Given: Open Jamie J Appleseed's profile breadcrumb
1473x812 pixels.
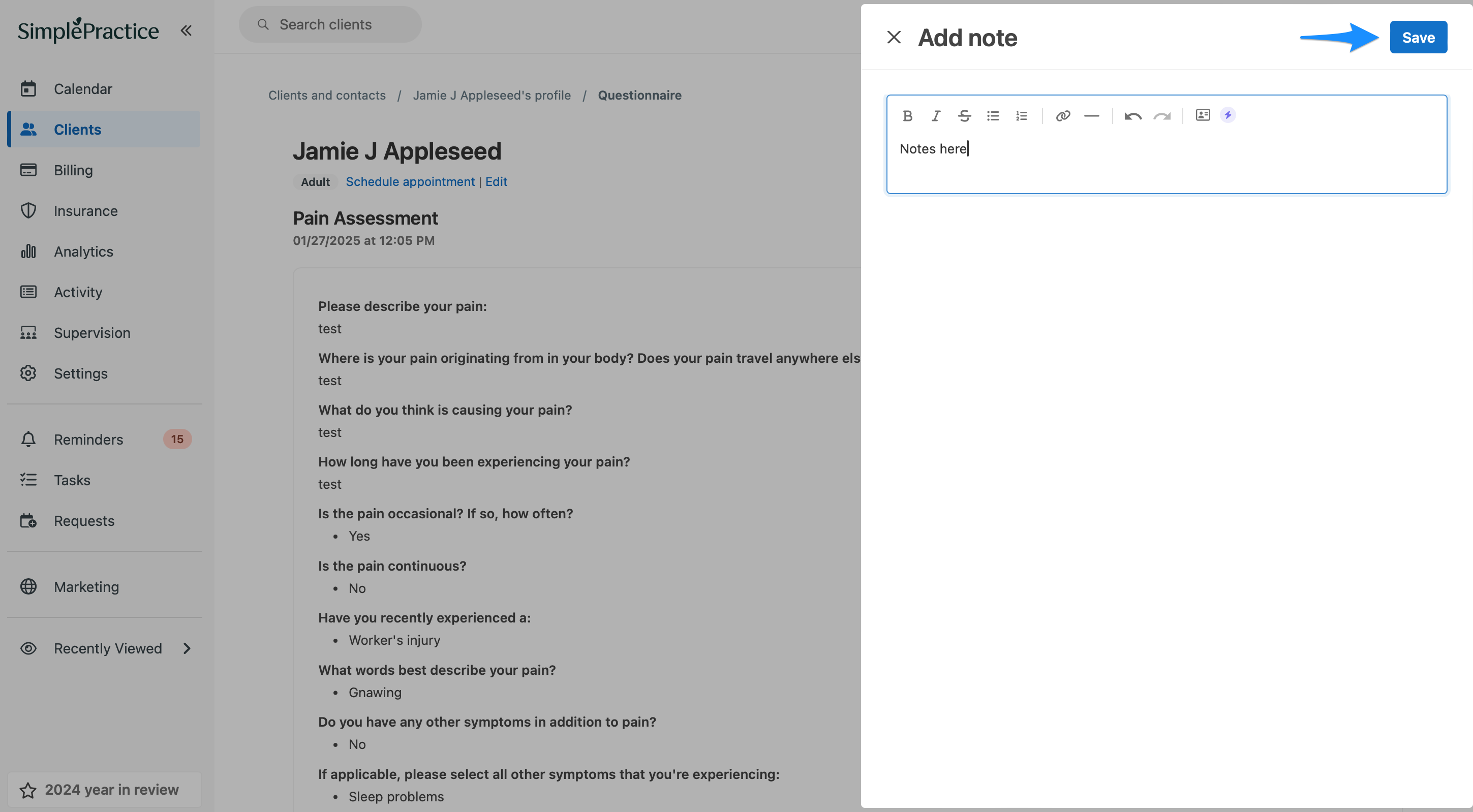Looking at the screenshot, I should pyautogui.click(x=492, y=95).
